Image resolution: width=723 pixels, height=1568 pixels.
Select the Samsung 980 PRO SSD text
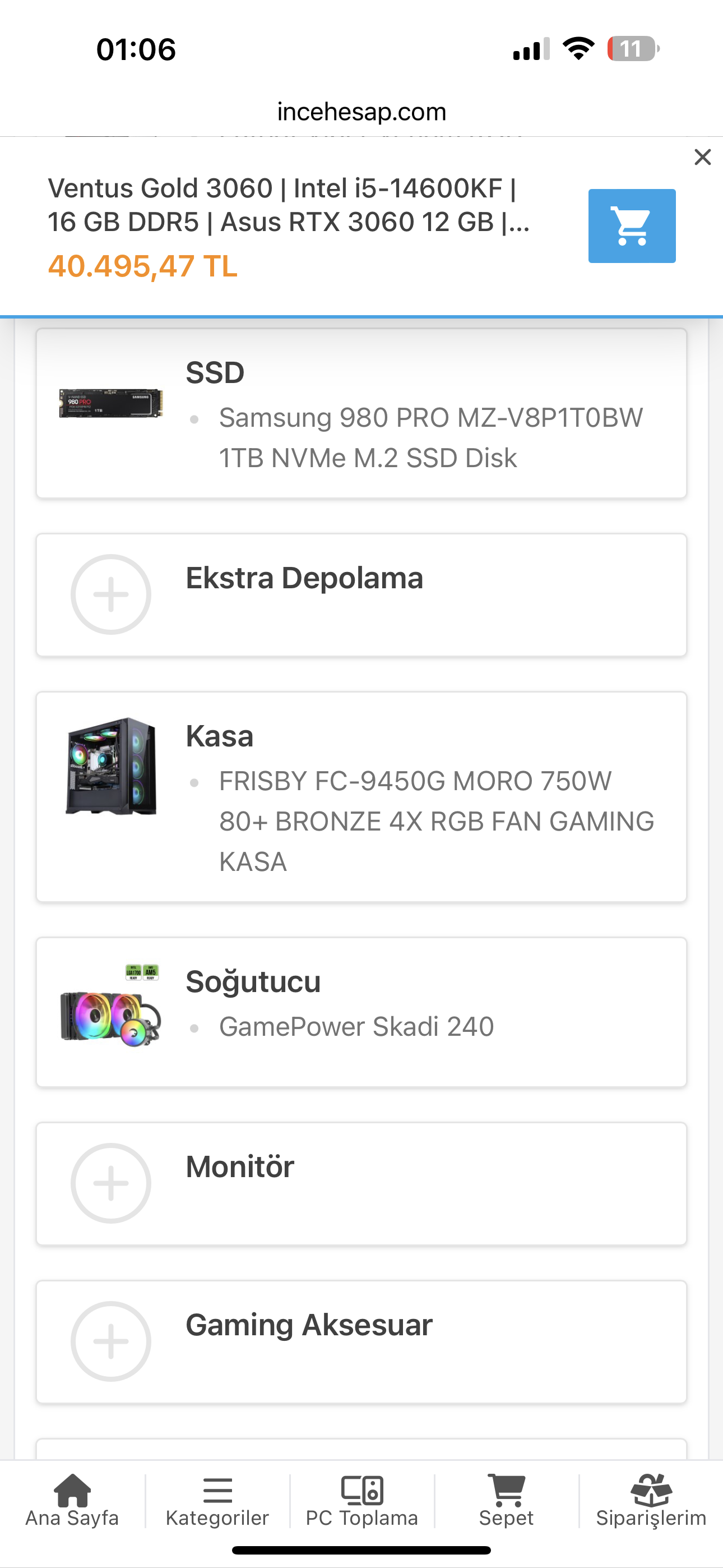click(x=430, y=437)
